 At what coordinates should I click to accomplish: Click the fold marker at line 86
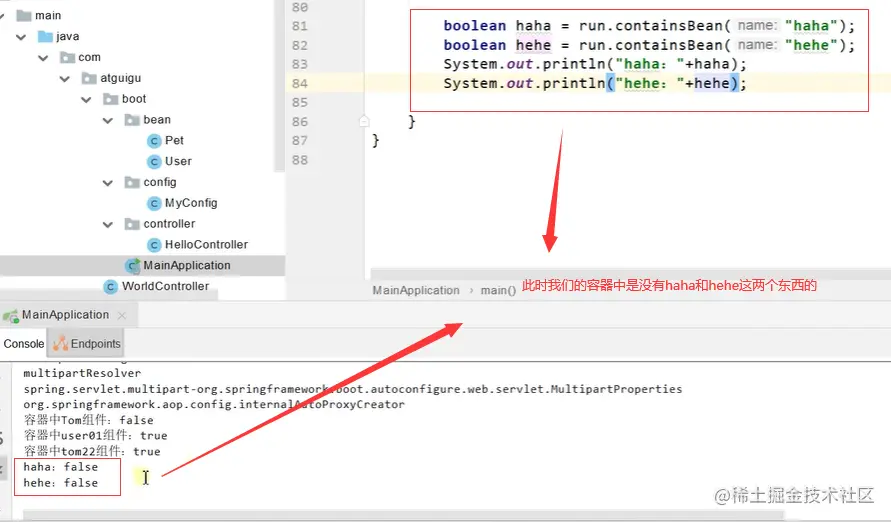point(364,121)
